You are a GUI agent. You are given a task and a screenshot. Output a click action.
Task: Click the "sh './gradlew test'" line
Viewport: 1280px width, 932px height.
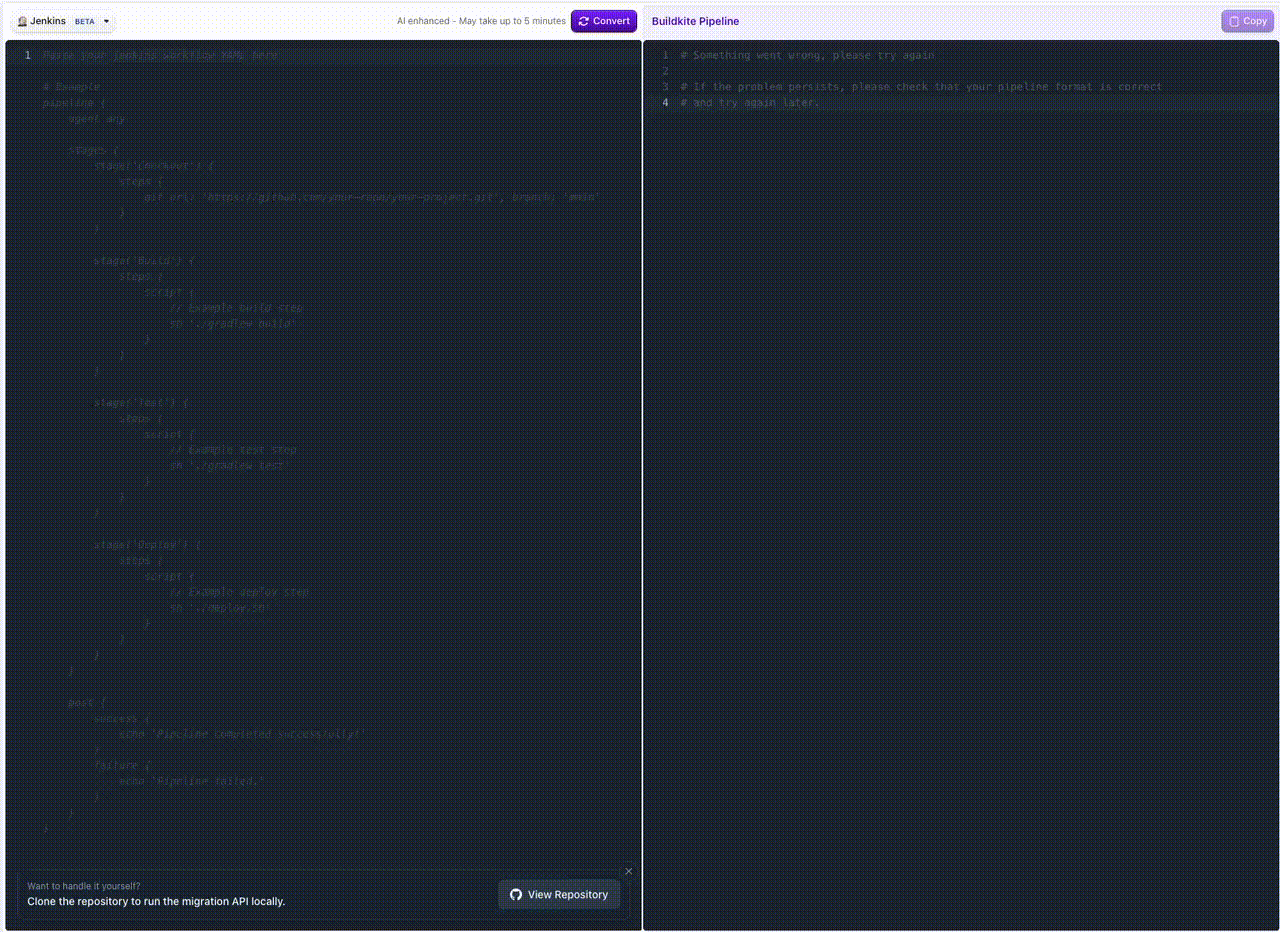coord(229,466)
